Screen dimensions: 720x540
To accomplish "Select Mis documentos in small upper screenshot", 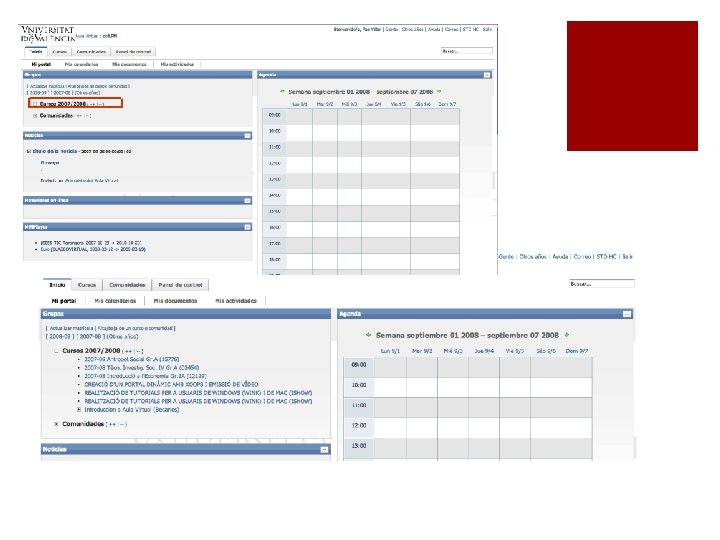I will [129, 65].
